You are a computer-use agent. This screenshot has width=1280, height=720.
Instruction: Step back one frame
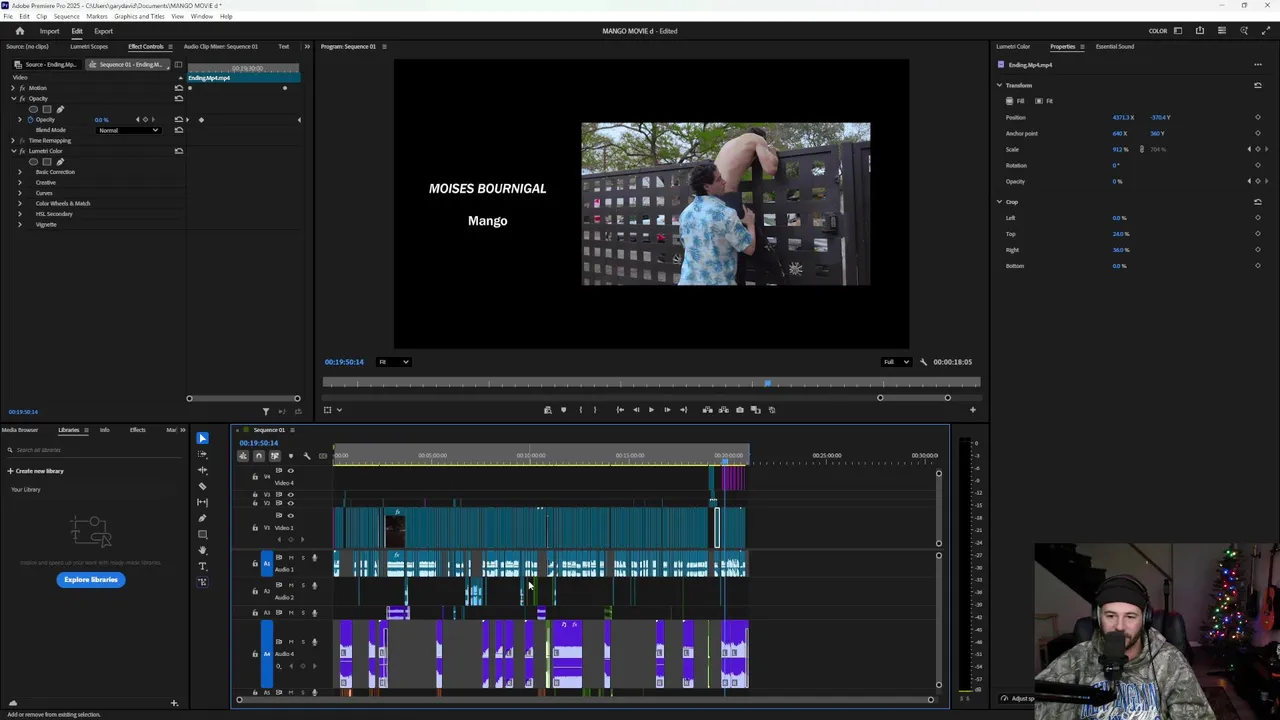tap(636, 410)
